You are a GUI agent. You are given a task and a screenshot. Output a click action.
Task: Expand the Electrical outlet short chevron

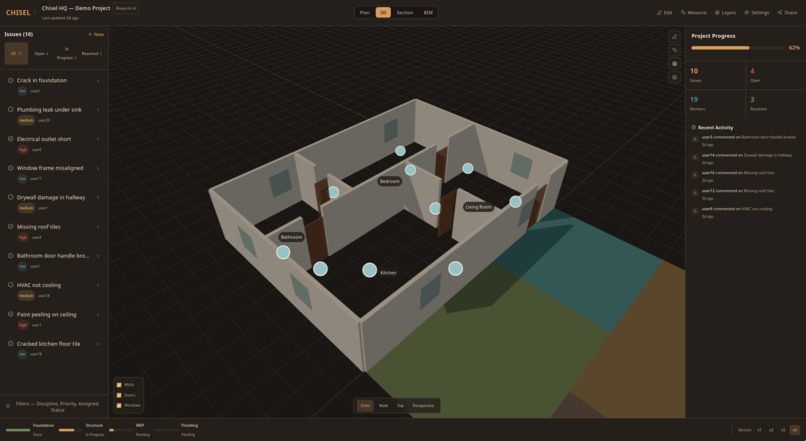coord(98,139)
